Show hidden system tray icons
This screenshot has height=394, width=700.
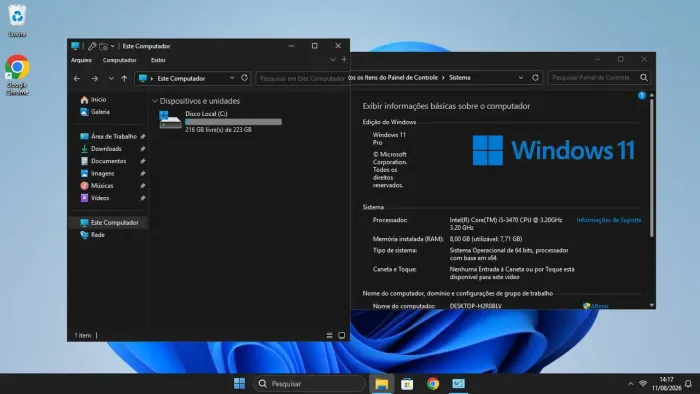(x=630, y=384)
